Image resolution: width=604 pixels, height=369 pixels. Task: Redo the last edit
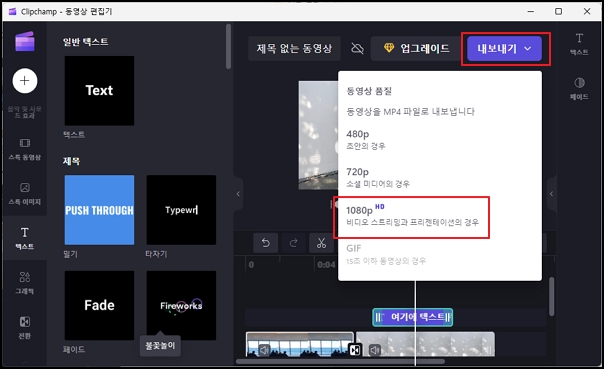click(x=294, y=243)
